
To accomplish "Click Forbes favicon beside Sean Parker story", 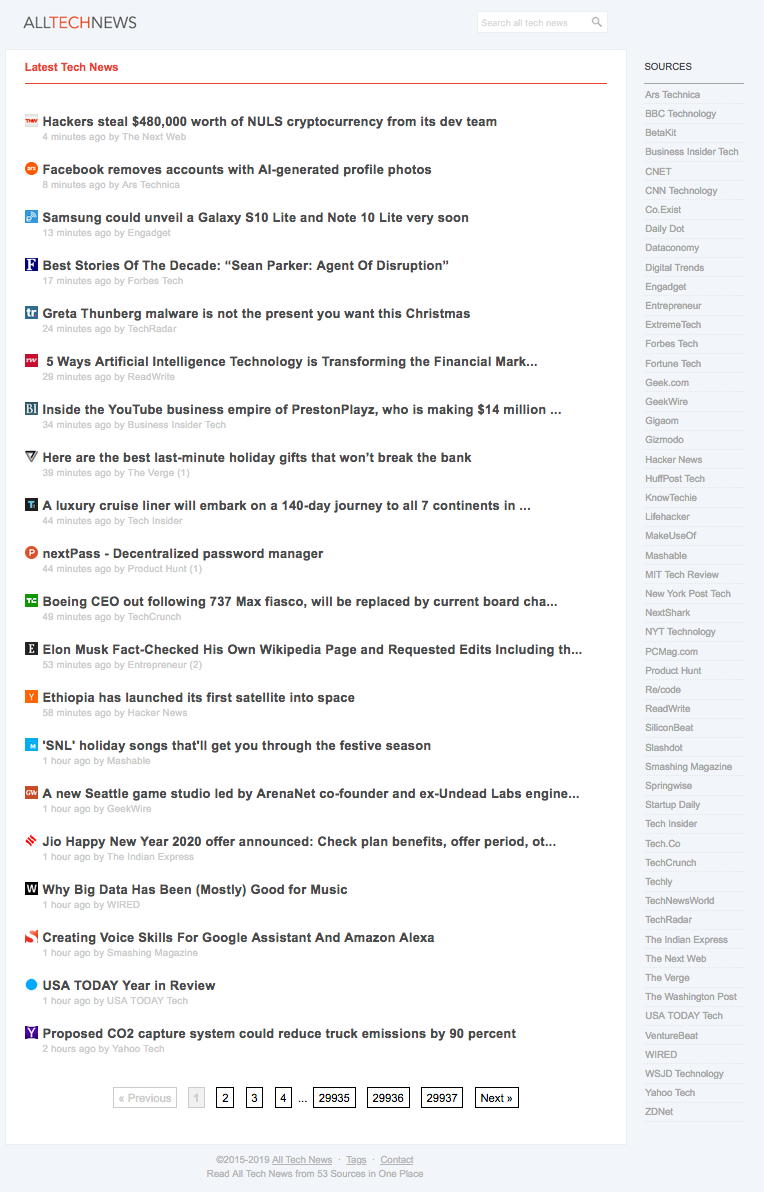I will [31, 265].
